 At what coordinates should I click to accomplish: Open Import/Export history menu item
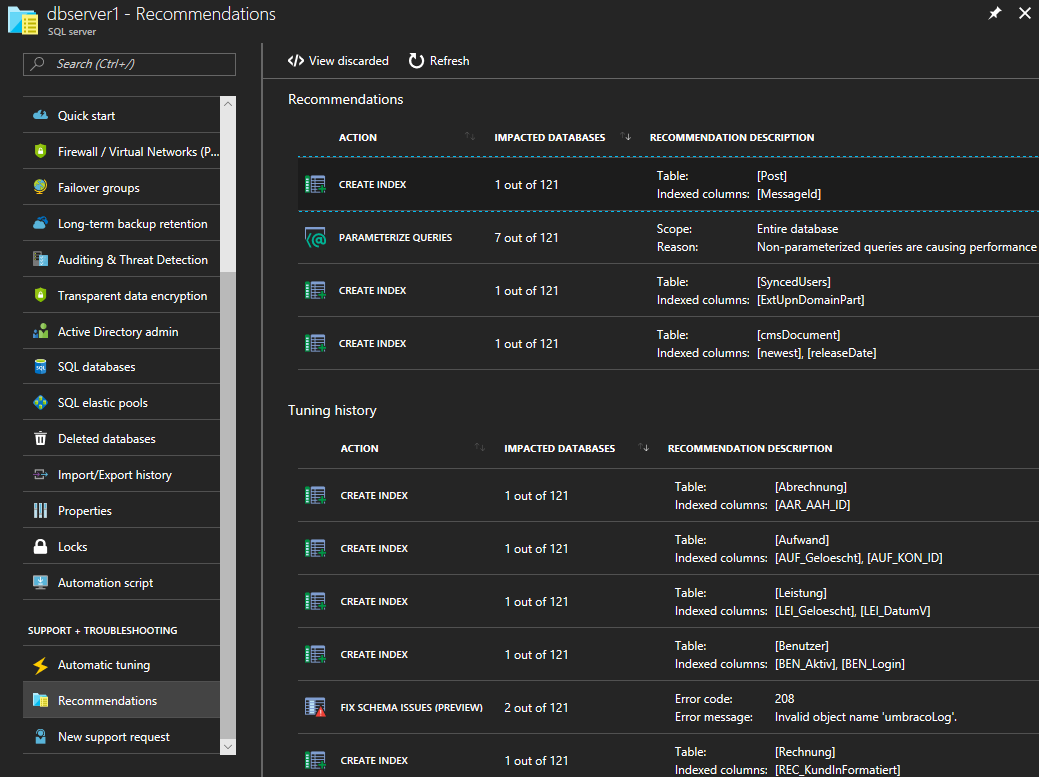pyautogui.click(x=114, y=475)
